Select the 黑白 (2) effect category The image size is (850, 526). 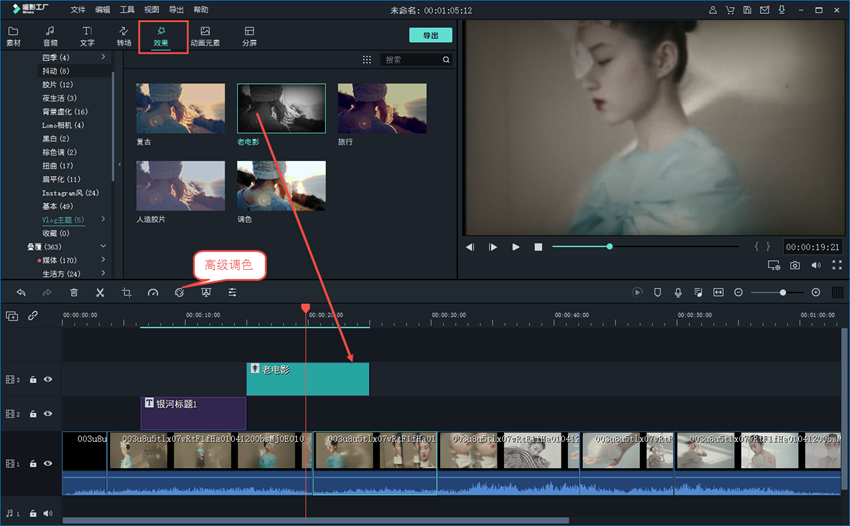pyautogui.click(x=55, y=138)
